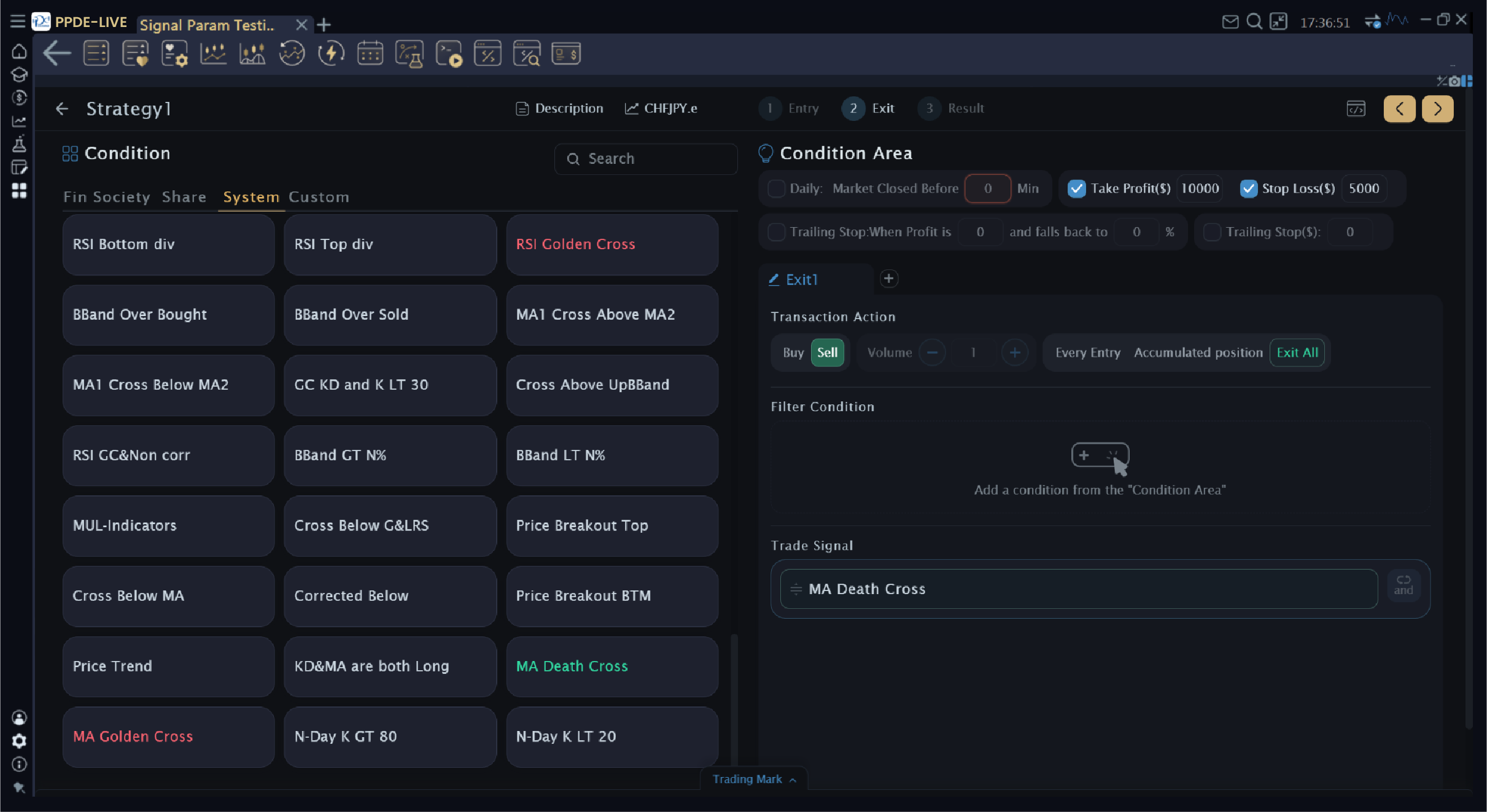The width and height of the screenshot is (1487, 812).
Task: Open the dollar coin sidebar icon
Action: click(x=19, y=98)
